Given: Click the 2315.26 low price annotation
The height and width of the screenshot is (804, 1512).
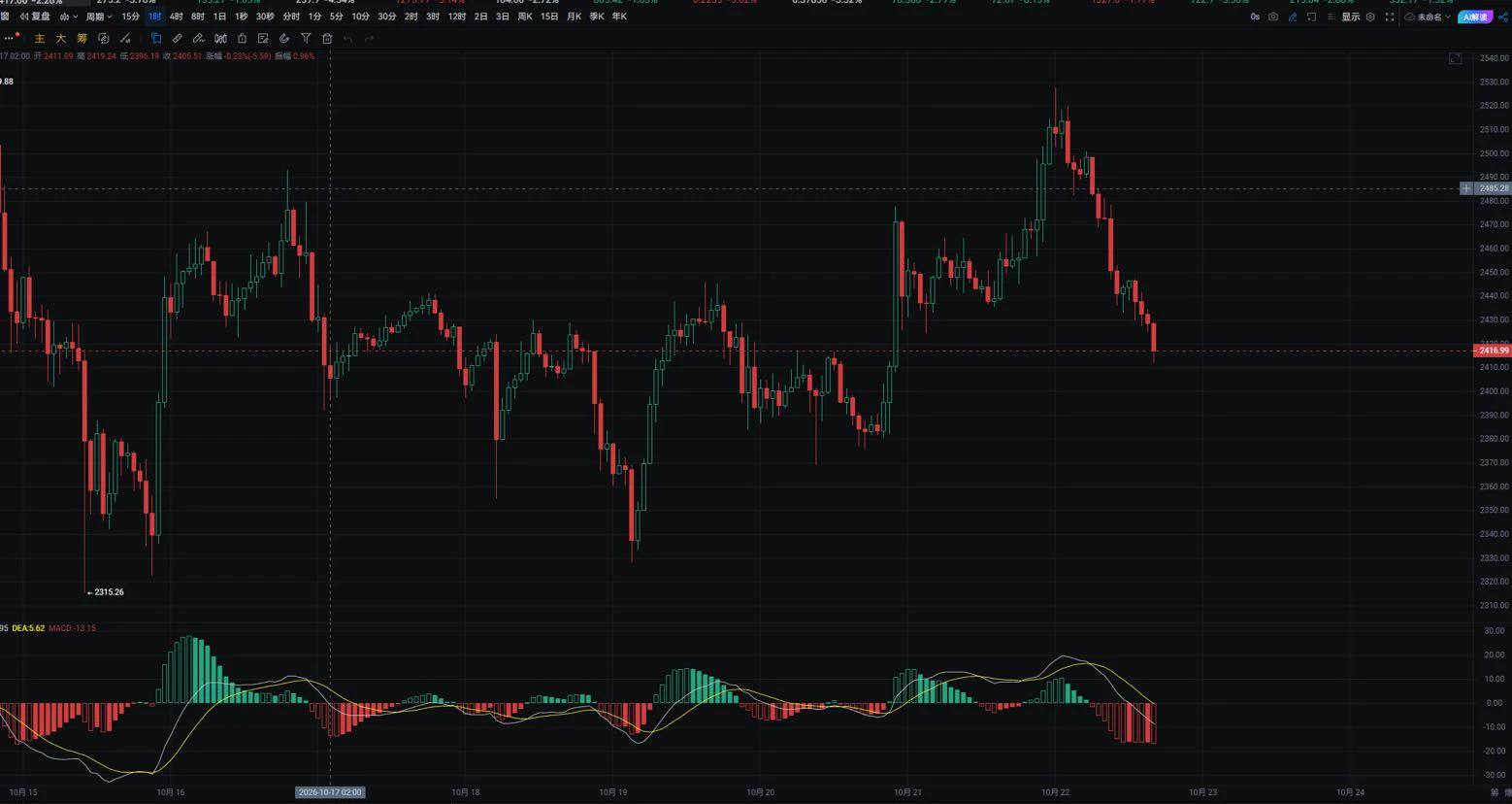Looking at the screenshot, I should pos(109,592).
